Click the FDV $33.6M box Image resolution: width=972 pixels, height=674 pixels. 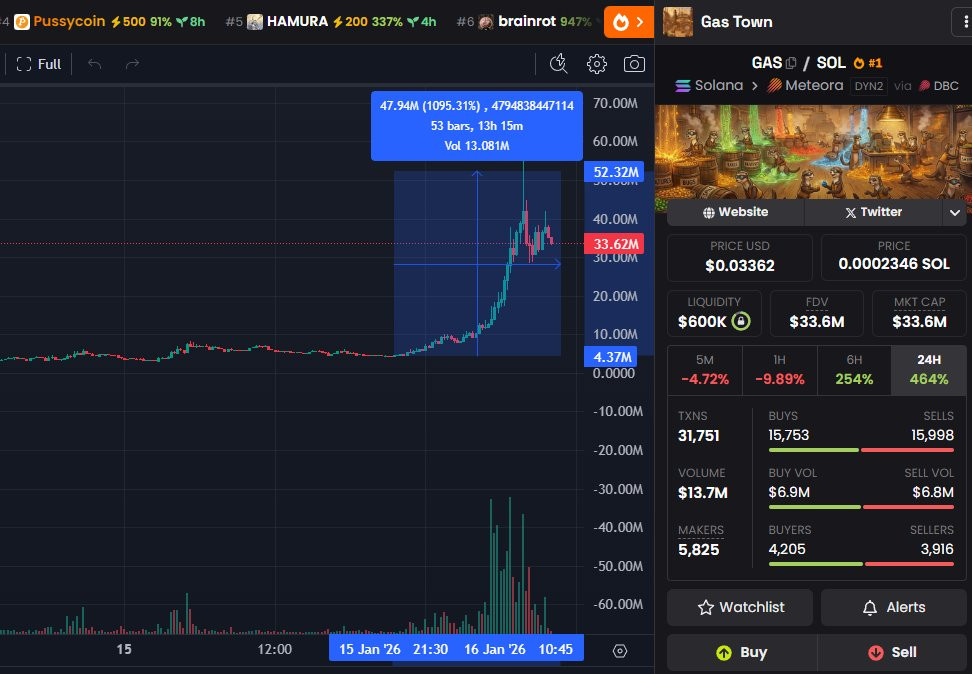click(x=816, y=313)
